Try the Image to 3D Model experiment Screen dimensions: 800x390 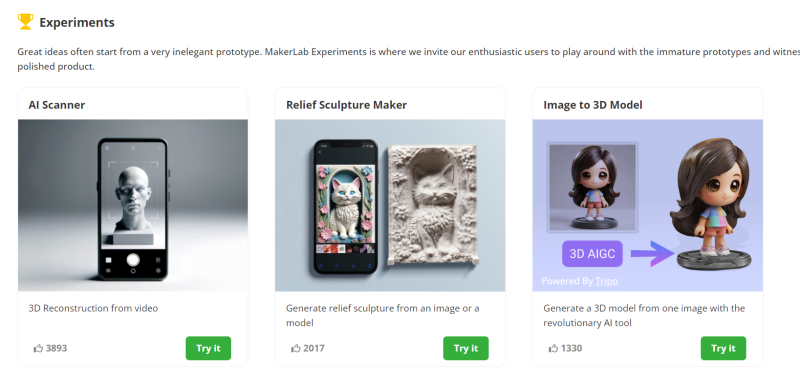pos(723,348)
